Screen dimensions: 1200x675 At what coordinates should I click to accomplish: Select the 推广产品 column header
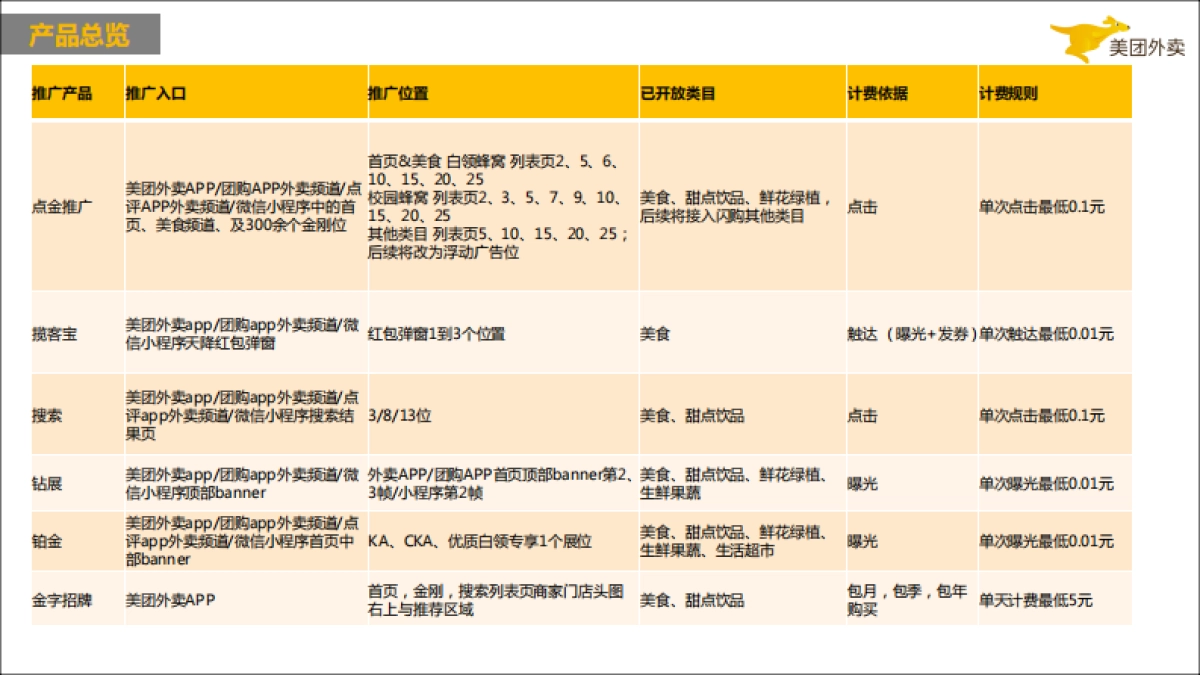[x=62, y=92]
